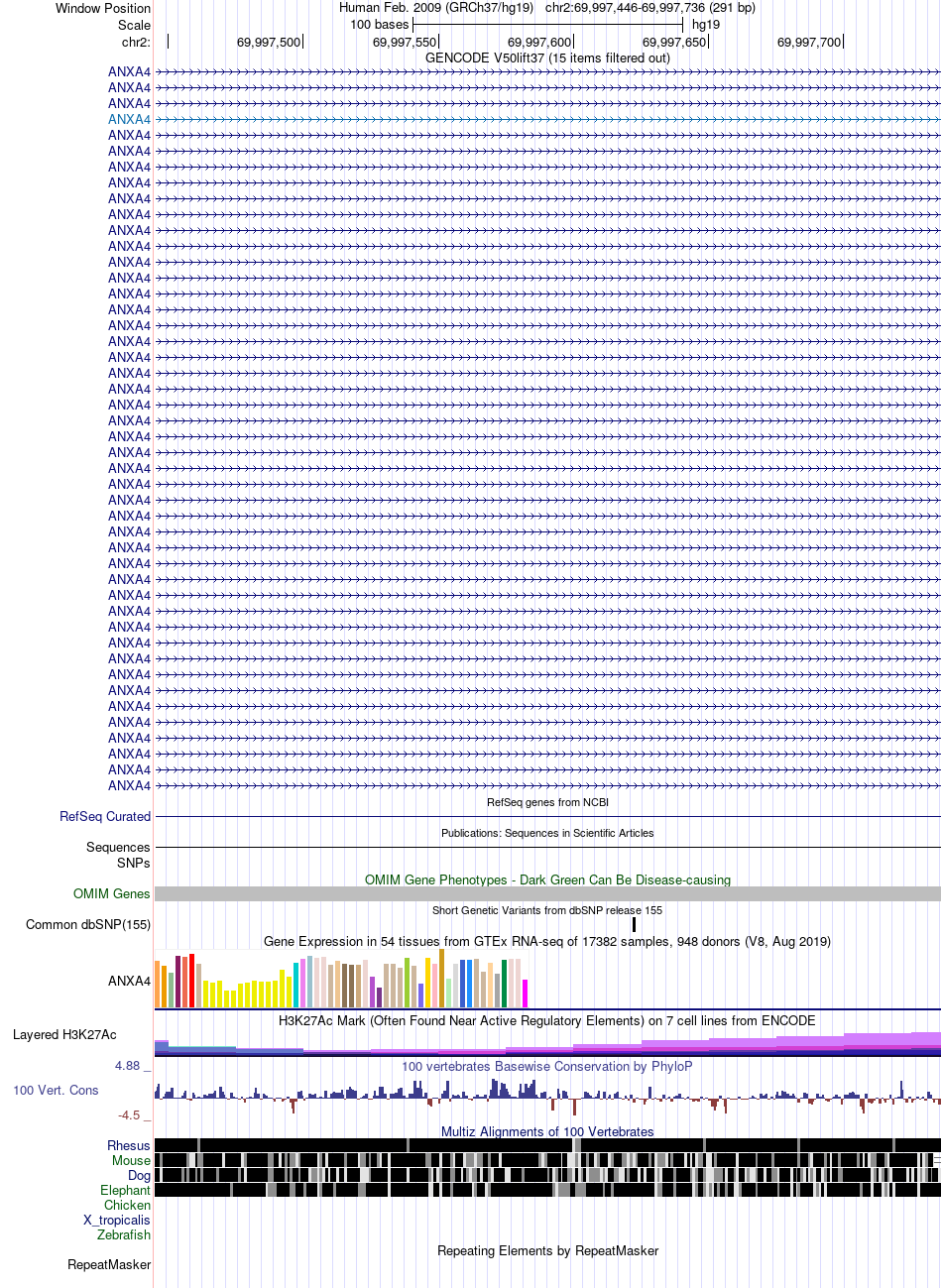Open the RefSeq Curated track label
This screenshot has width=942, height=1288.
105,817
